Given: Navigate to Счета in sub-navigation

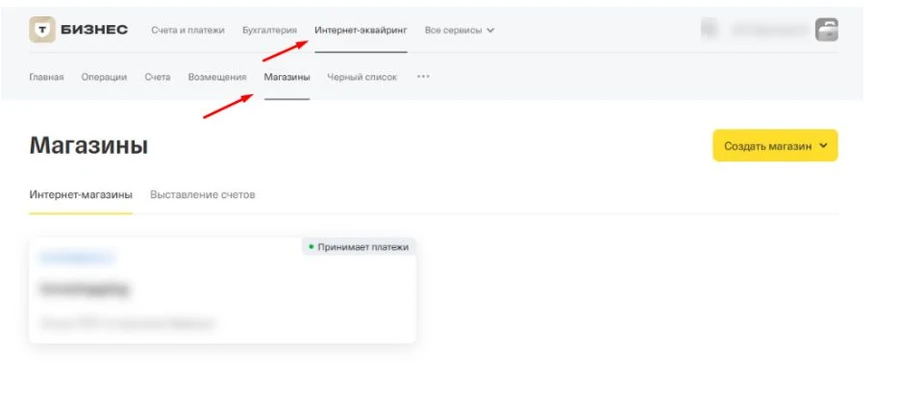Looking at the screenshot, I should 157,77.
